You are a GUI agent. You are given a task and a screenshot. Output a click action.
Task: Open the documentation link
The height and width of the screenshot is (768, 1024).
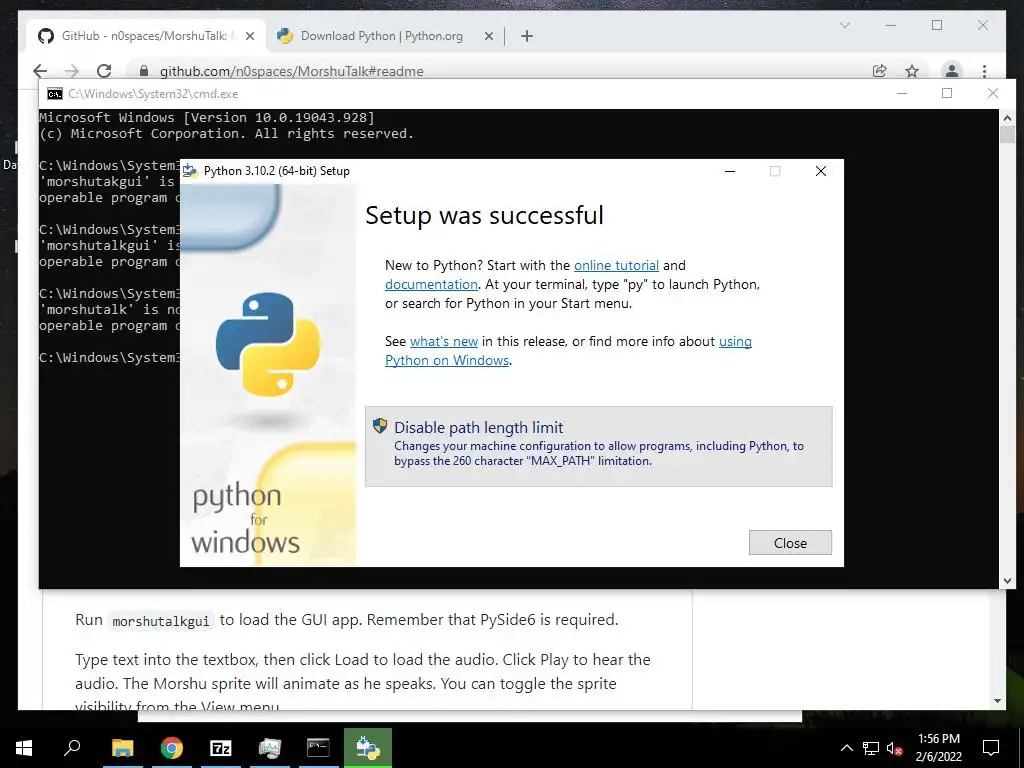(431, 284)
